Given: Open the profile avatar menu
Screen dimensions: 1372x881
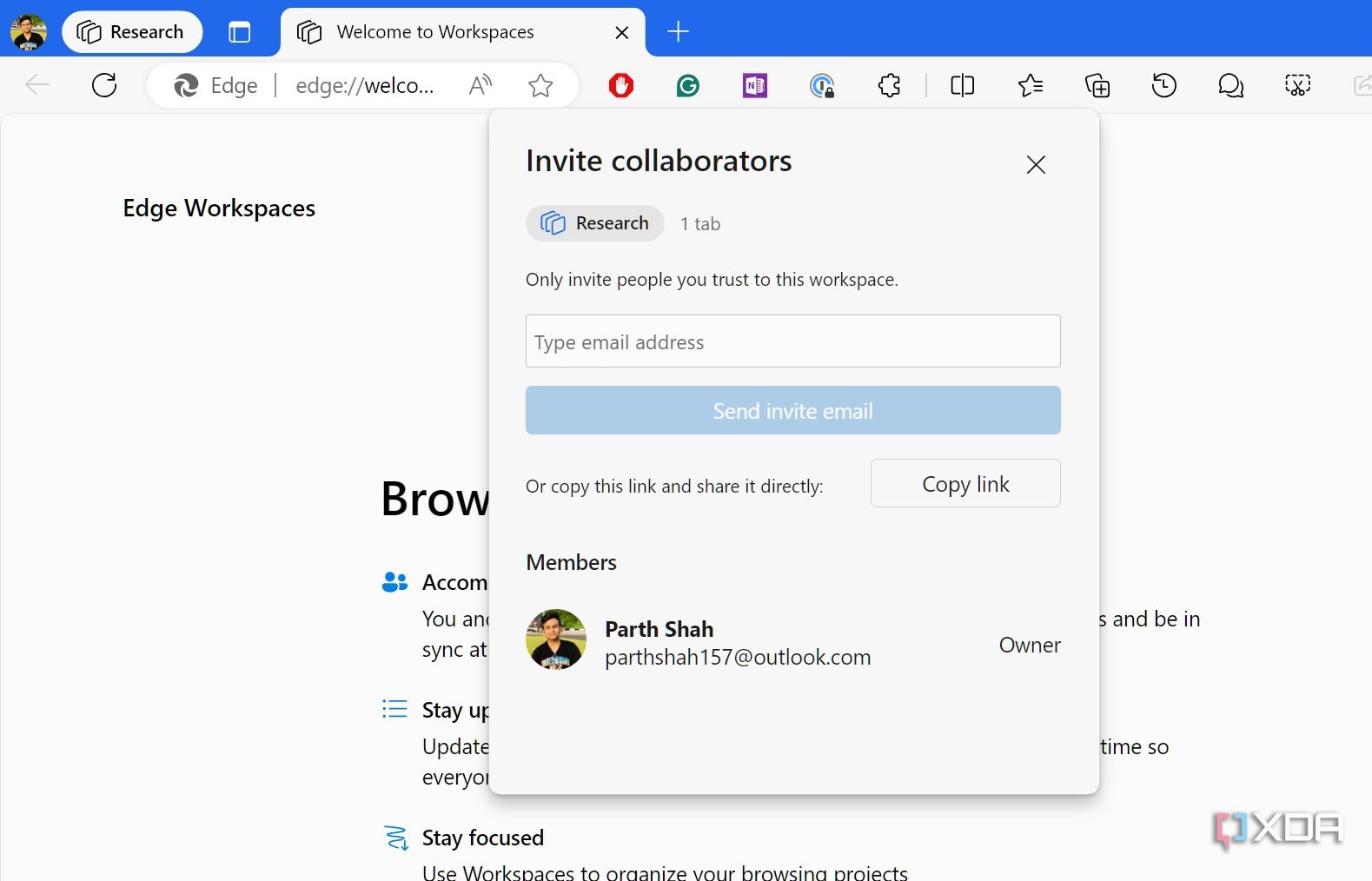Looking at the screenshot, I should pyautogui.click(x=29, y=32).
